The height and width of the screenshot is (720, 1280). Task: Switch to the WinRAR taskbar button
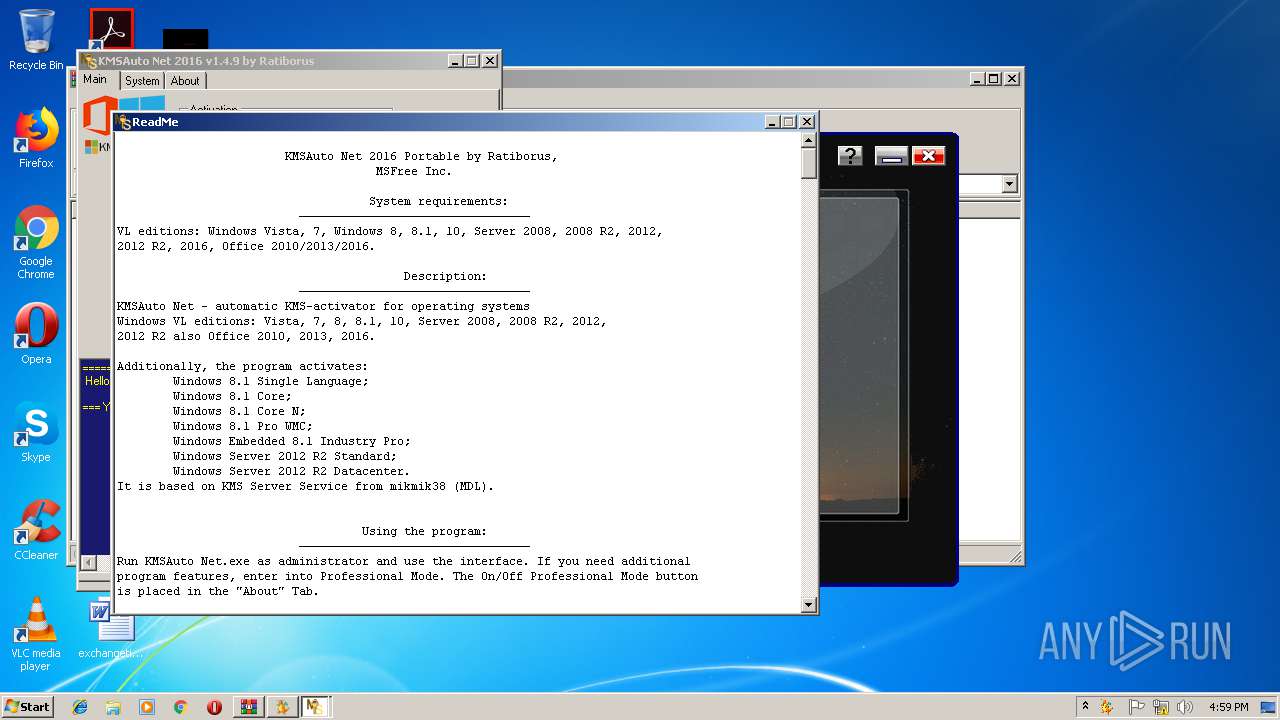248,706
